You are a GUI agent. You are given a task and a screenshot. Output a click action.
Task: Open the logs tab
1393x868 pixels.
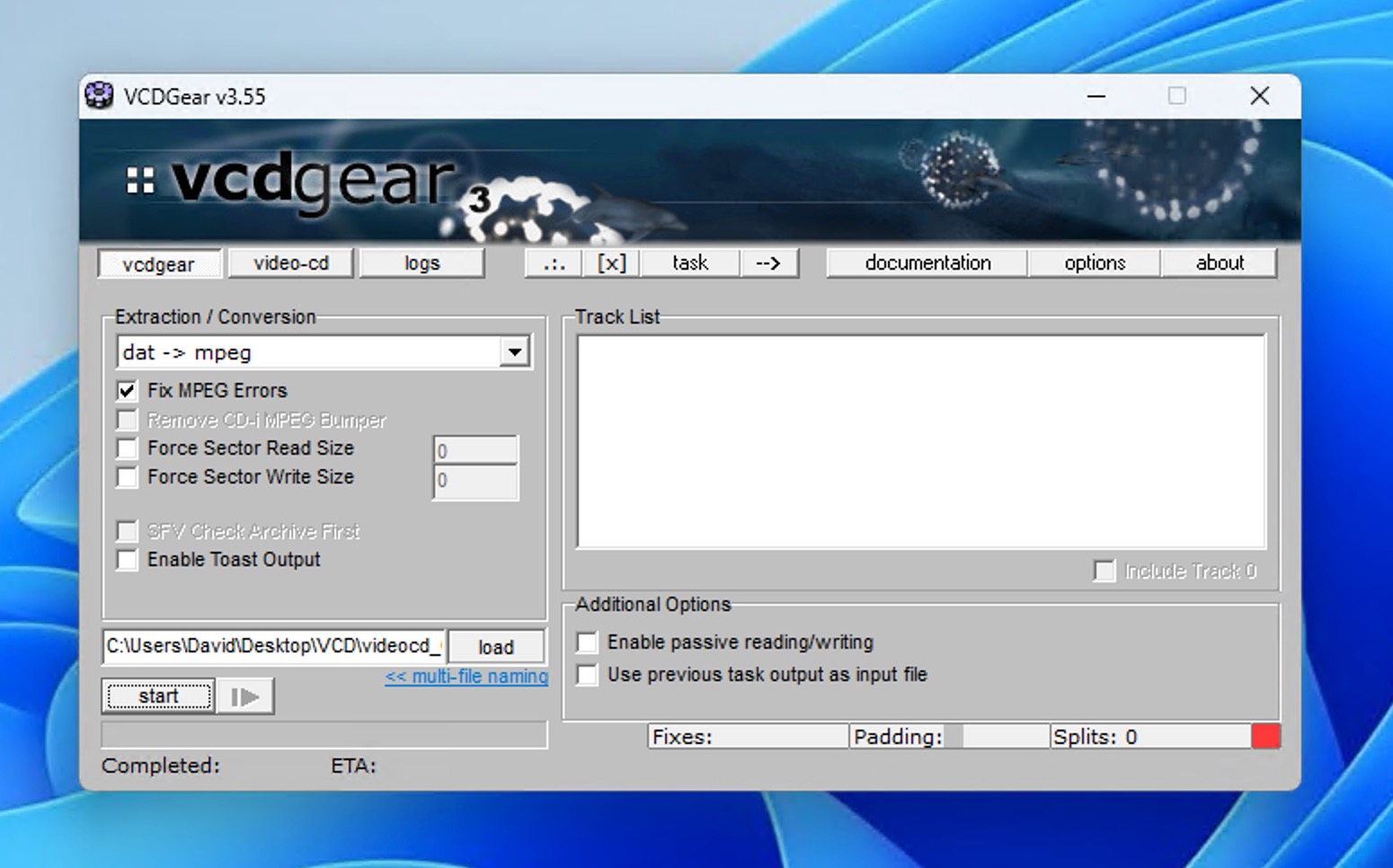[421, 263]
